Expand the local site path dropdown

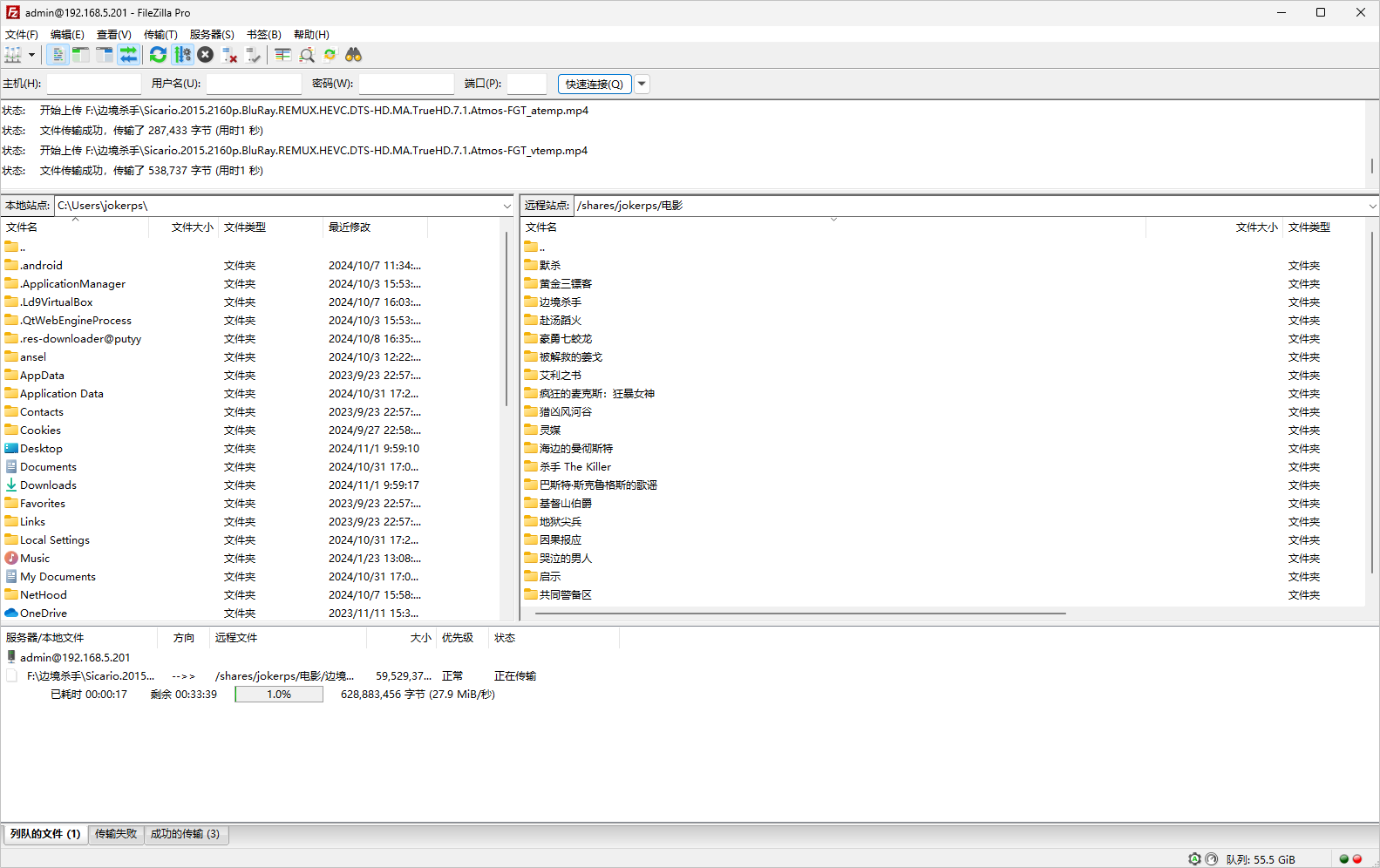pyautogui.click(x=506, y=206)
